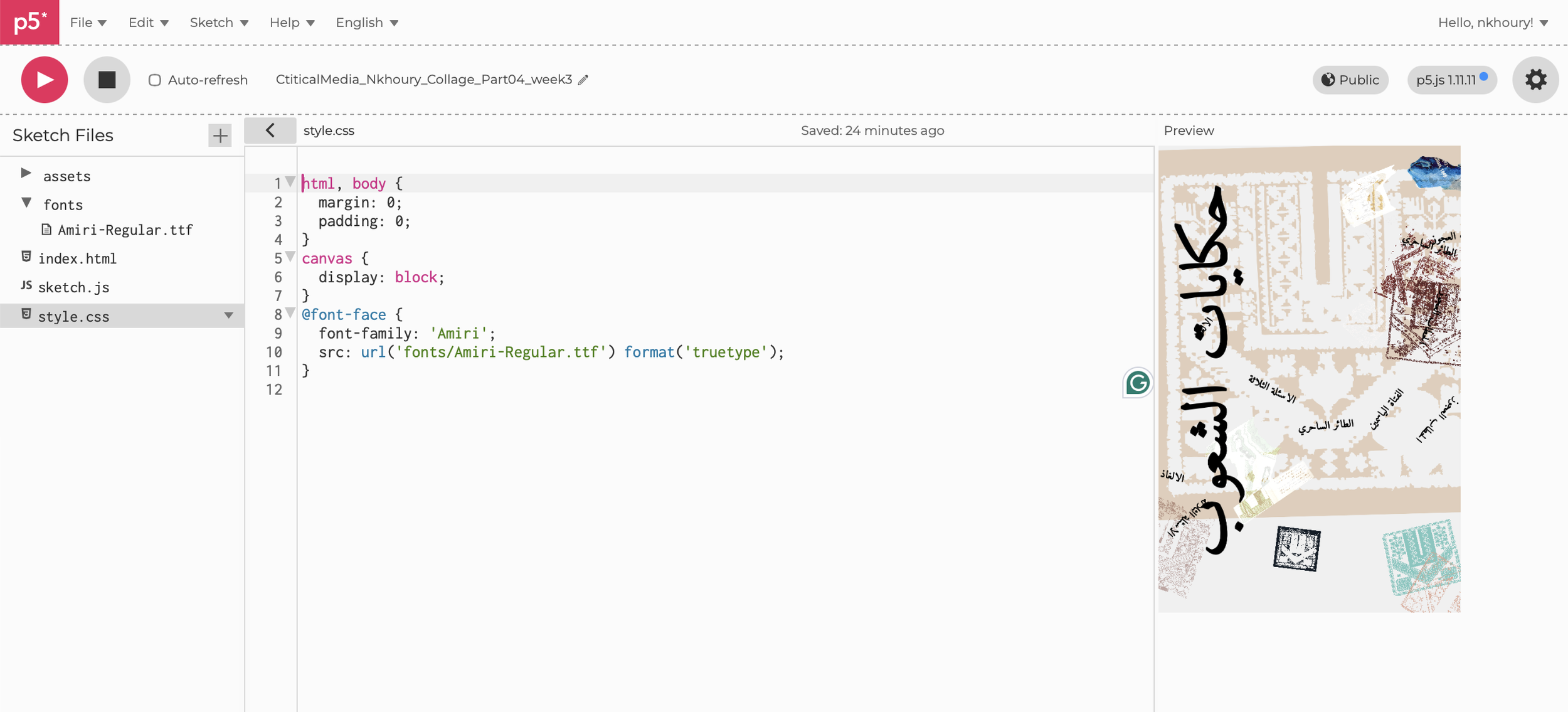This screenshot has height=712, width=1568.
Task: Stop the running sketch
Action: 107,80
